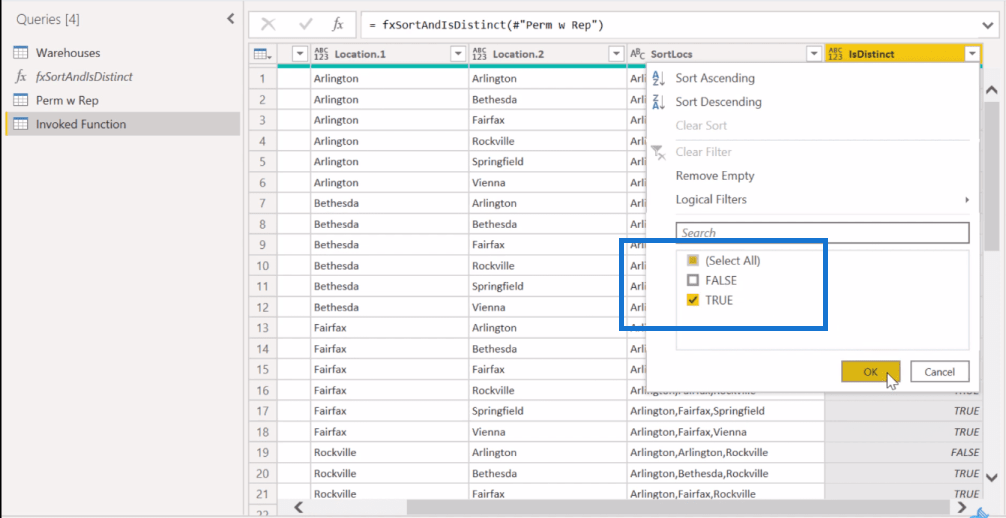The image size is (1006, 518).
Task: Change data type icon of SortLocs column
Action: pyautogui.click(x=638, y=55)
